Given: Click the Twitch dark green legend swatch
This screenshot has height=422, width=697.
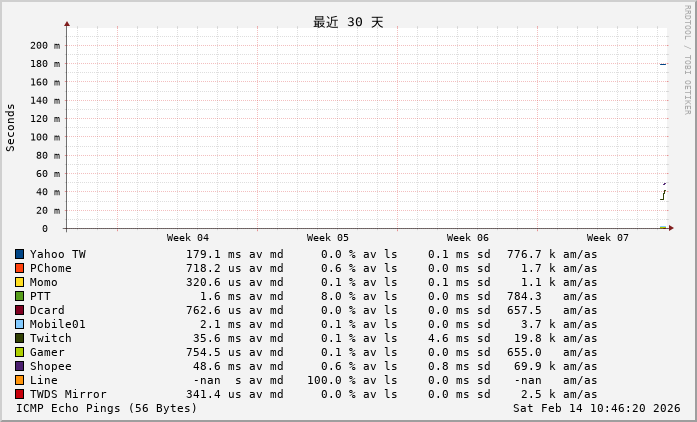Looking at the screenshot, I should pyautogui.click(x=19, y=338).
